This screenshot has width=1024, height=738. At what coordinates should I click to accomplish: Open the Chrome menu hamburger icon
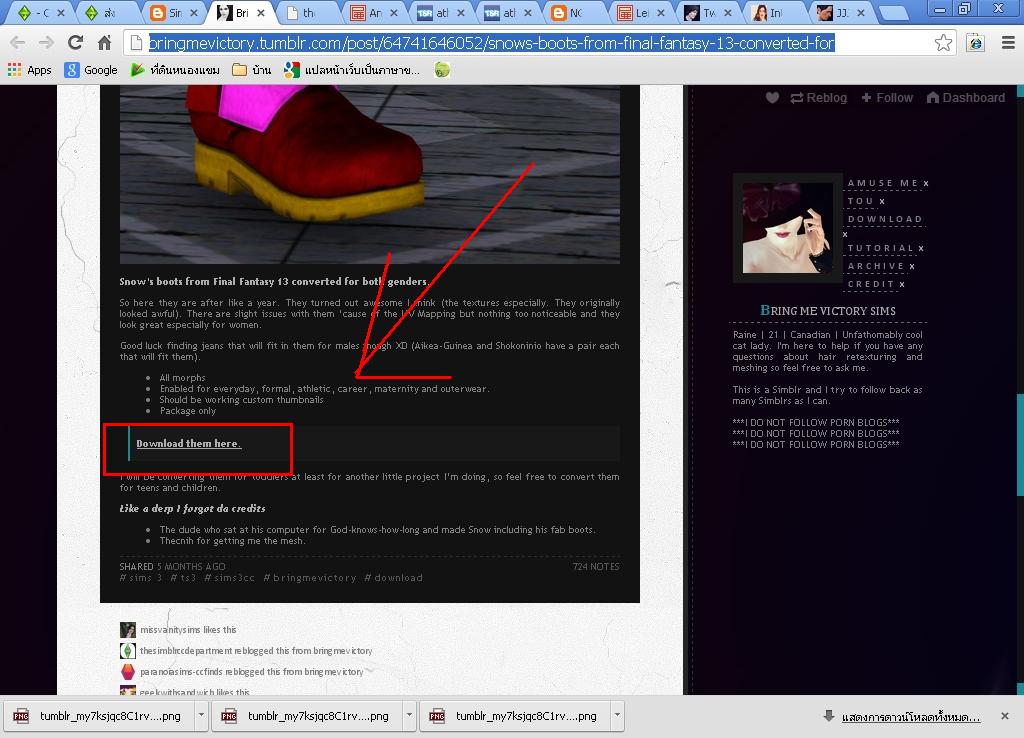tap(1008, 43)
